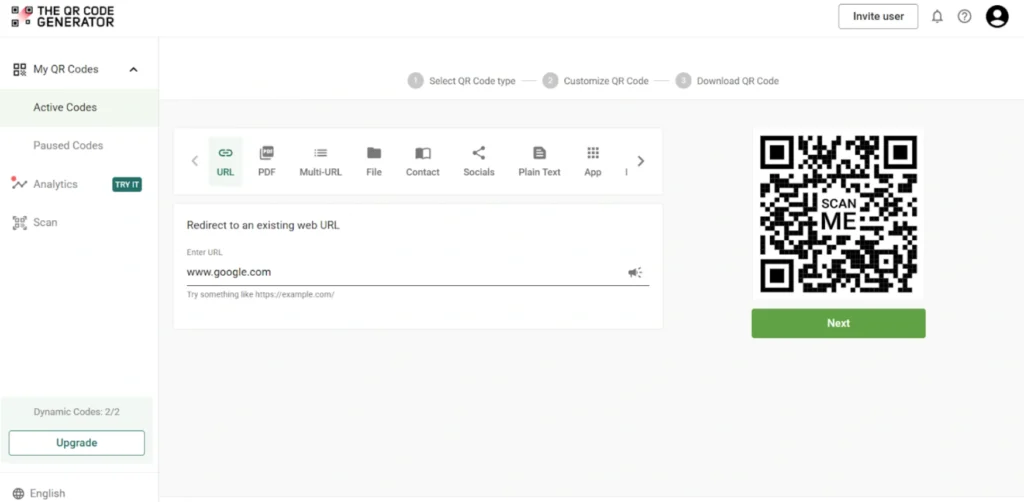Open the Analytics section
The image size is (1024, 502).
click(56, 184)
